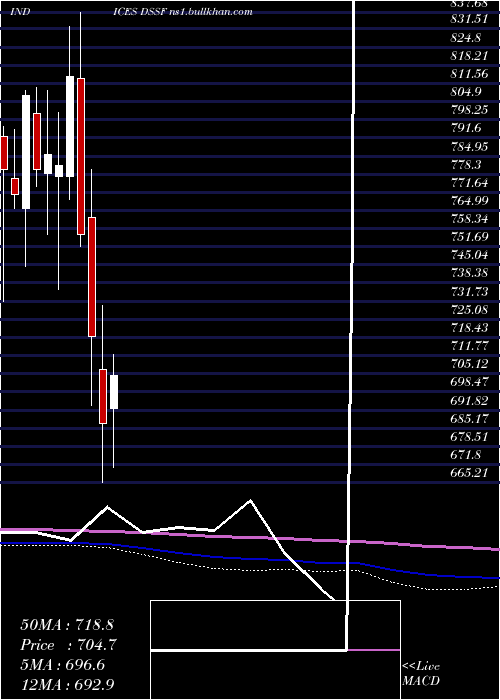
Task: Click the 711.77 price axis label
Action: point(470,345)
